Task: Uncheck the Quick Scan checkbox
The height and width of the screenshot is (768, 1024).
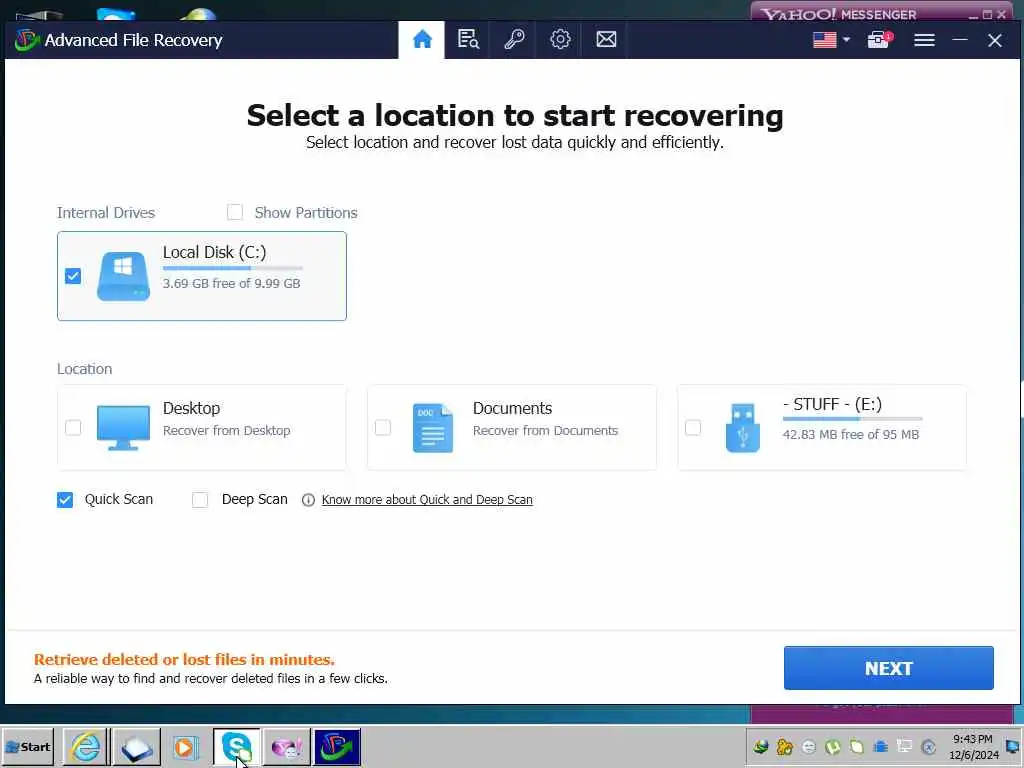Action: pyautogui.click(x=65, y=500)
